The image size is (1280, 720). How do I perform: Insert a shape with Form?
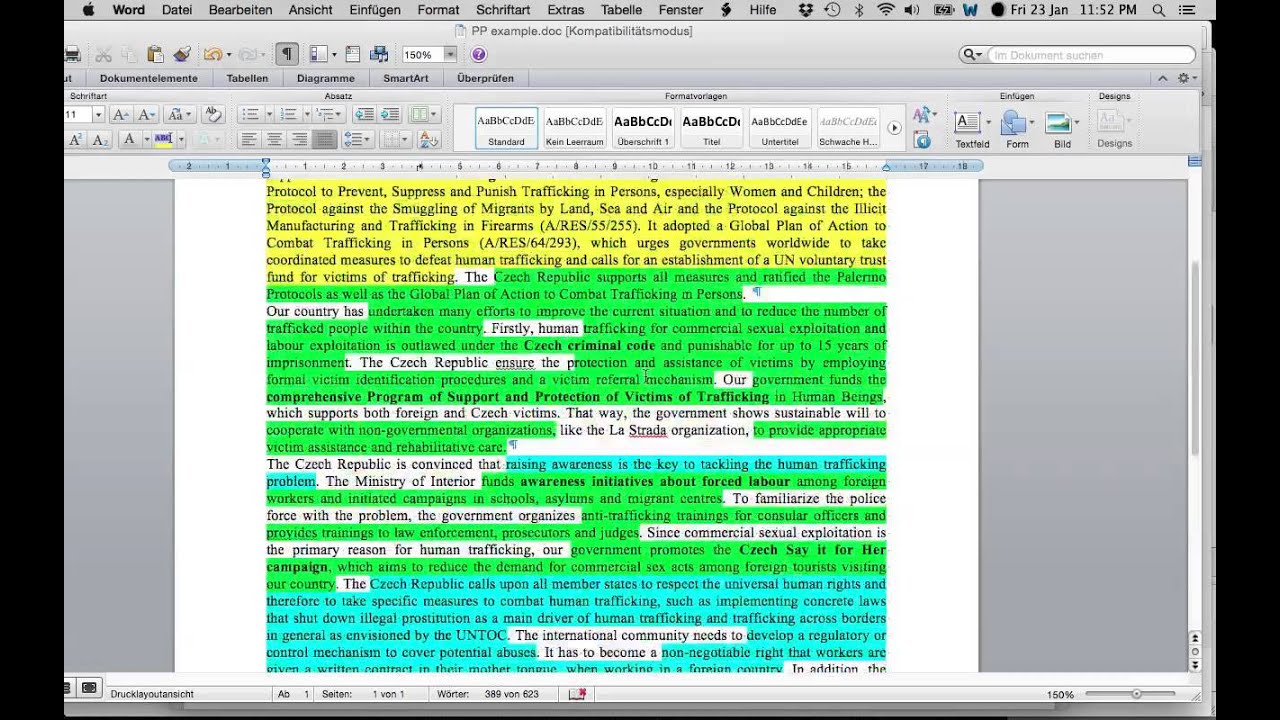click(1017, 129)
